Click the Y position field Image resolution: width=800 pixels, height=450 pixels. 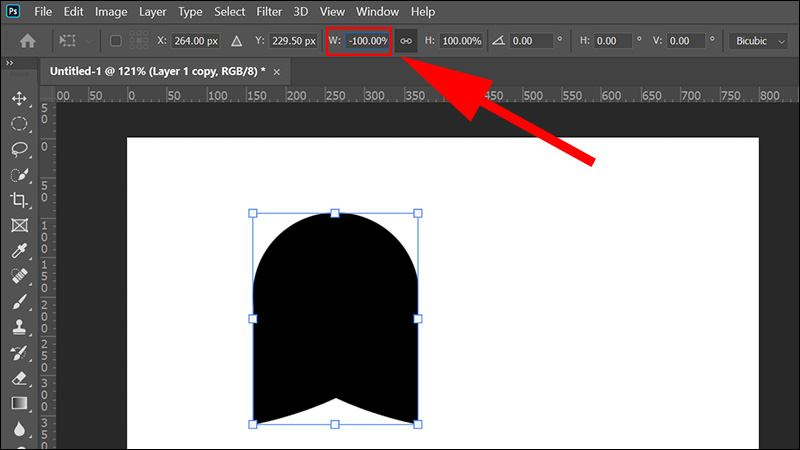point(293,41)
